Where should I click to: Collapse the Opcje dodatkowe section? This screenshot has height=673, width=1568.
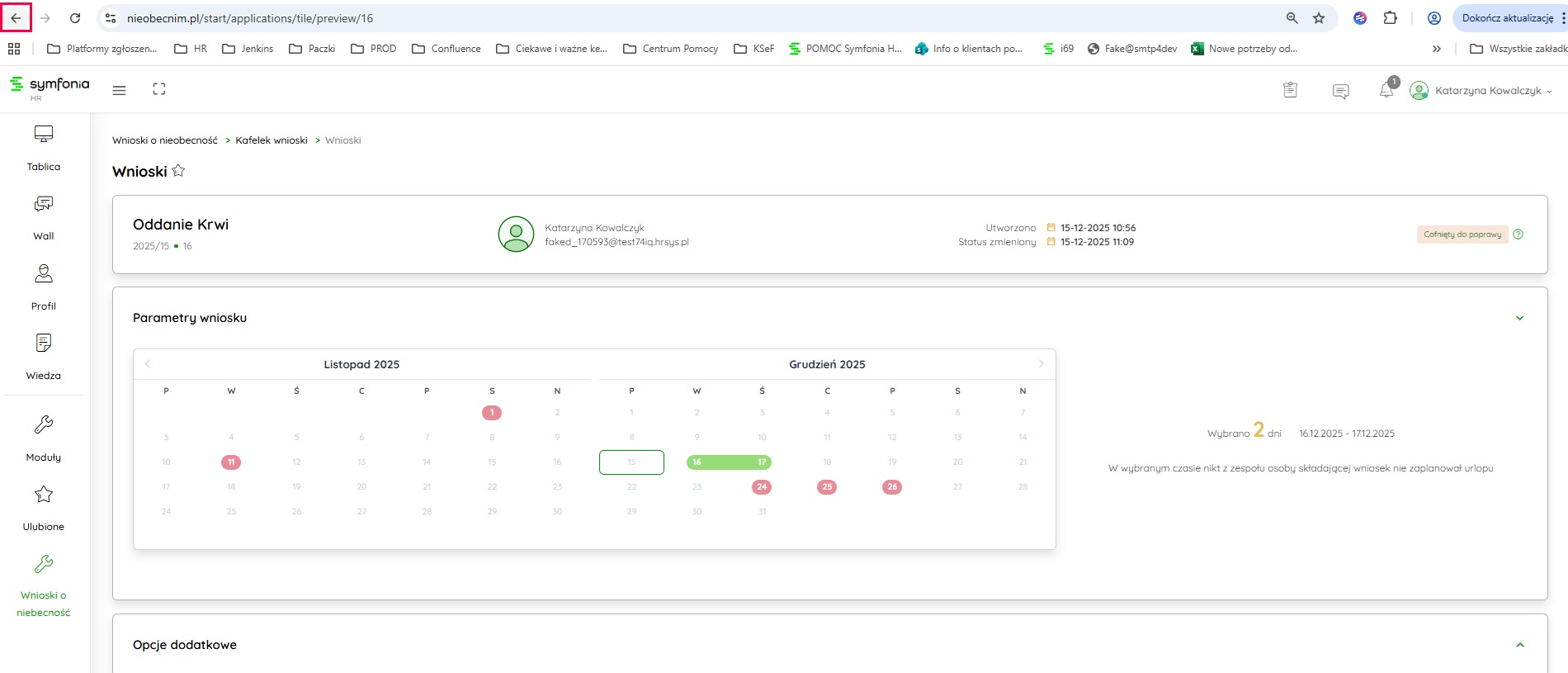click(1519, 645)
